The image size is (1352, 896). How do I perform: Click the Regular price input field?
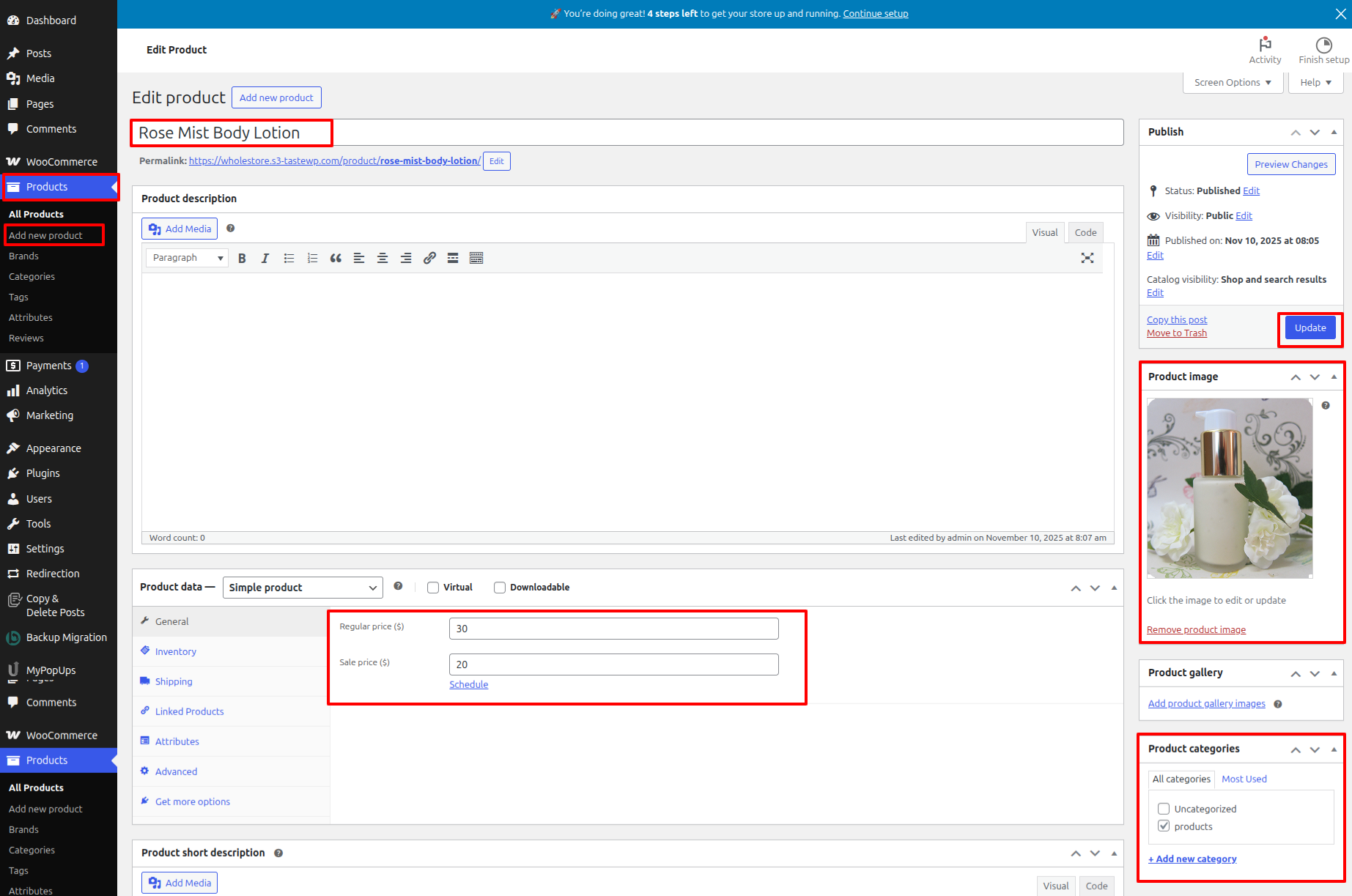click(613, 629)
